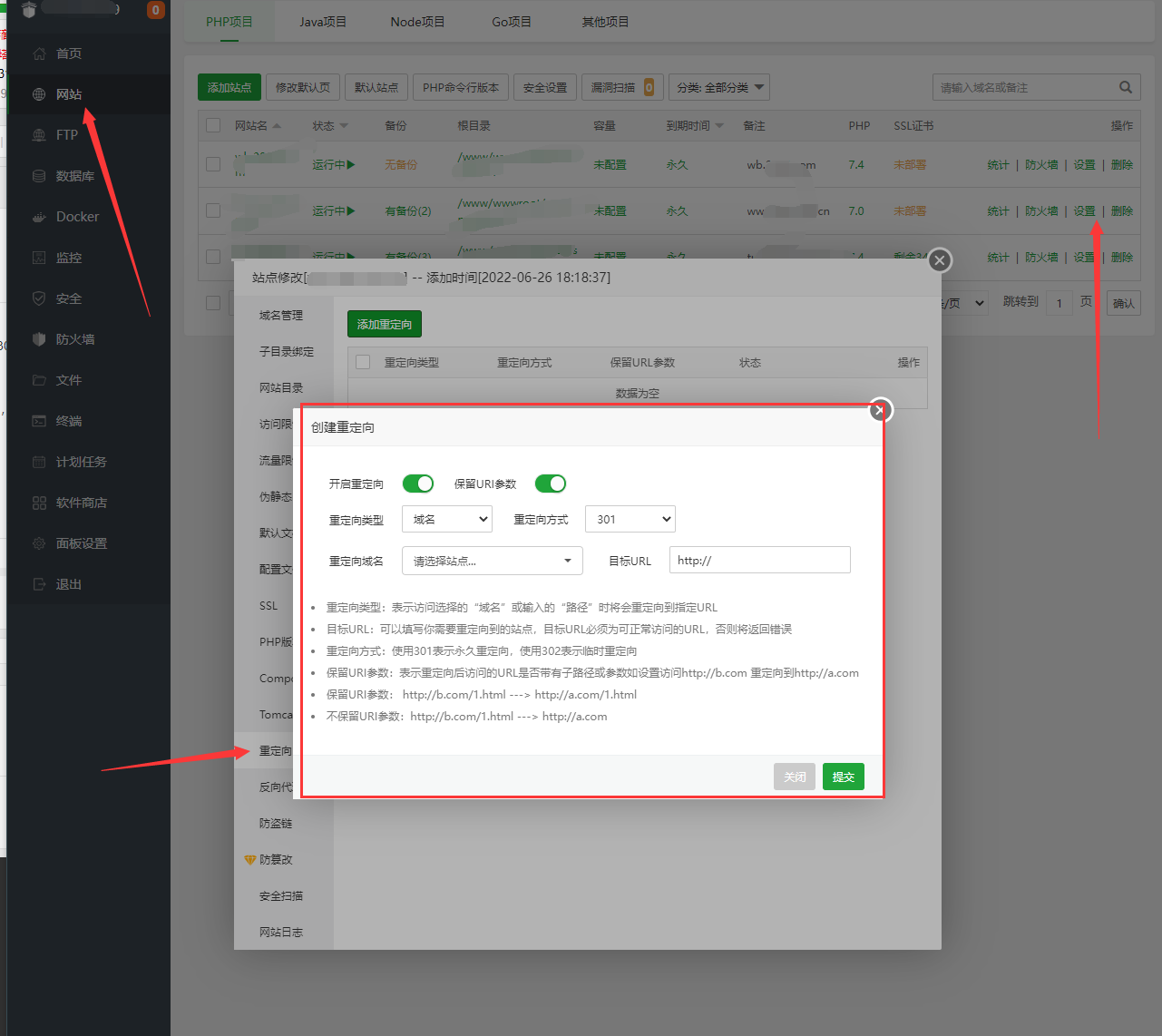Click the 防篡改 diamond premium icon
This screenshot has height=1036, width=1162.
pos(250,859)
